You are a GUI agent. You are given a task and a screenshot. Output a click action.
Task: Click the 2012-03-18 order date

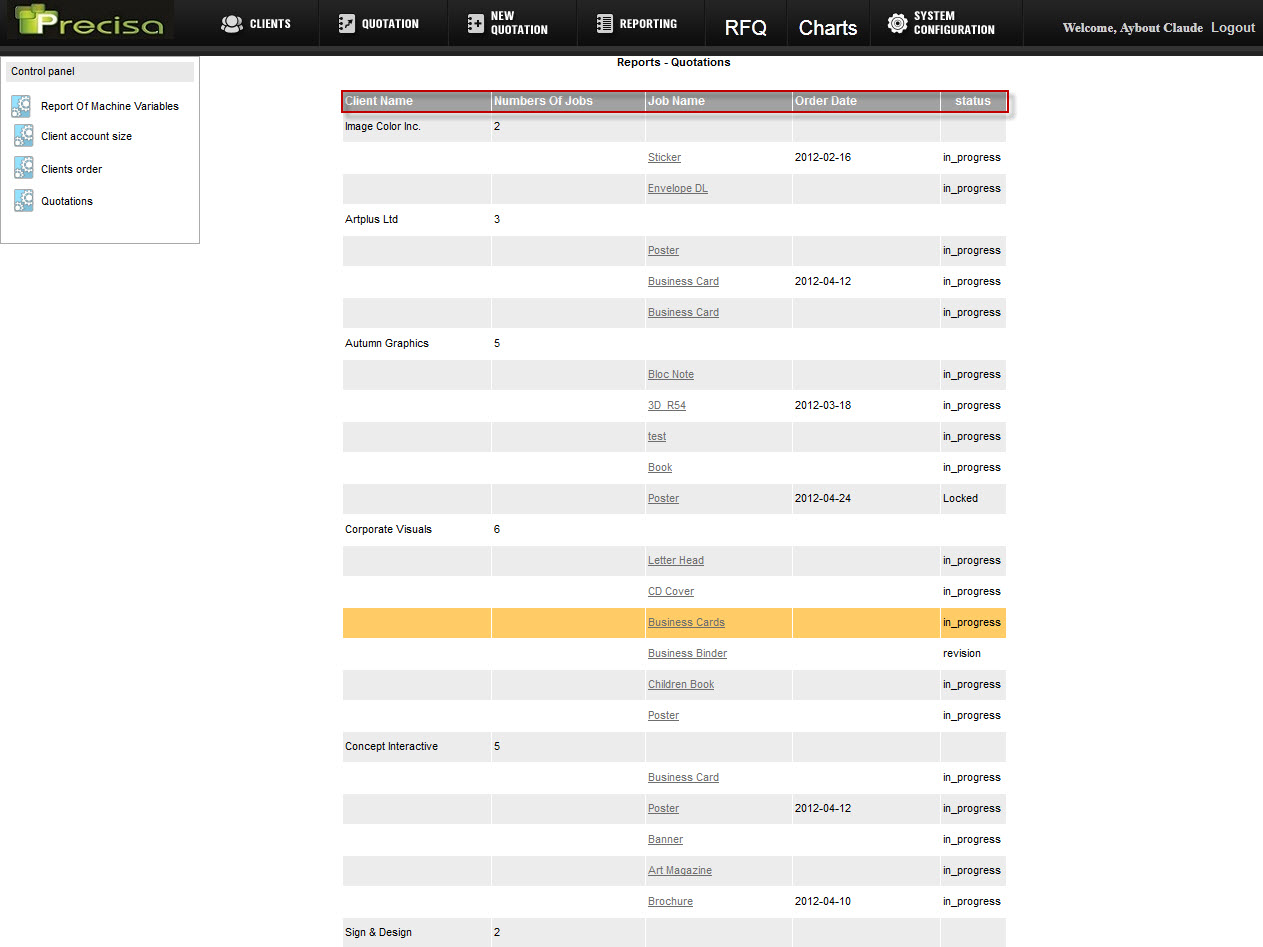click(x=822, y=405)
